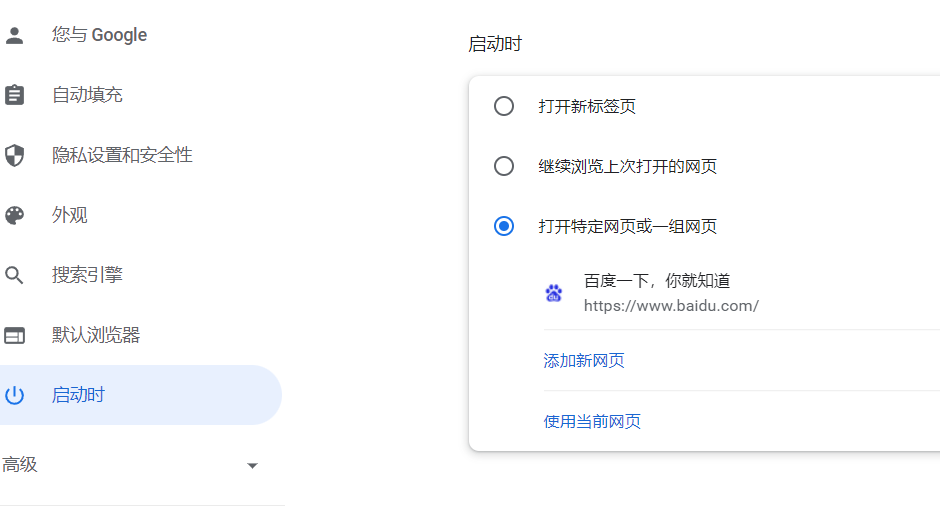
Task: Open the 默认浏览器 sidebar item
Action: point(141,335)
